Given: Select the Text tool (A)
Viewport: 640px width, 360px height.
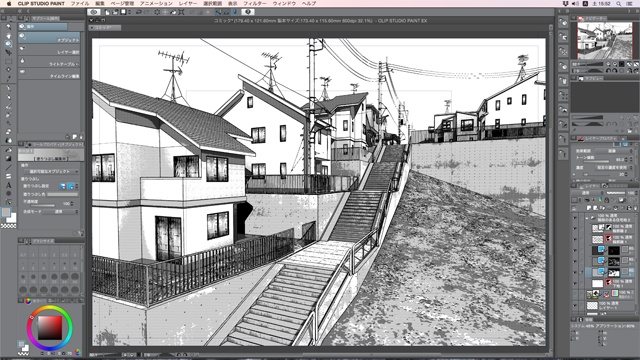Looking at the screenshot, I should pyautogui.click(x=8, y=185).
